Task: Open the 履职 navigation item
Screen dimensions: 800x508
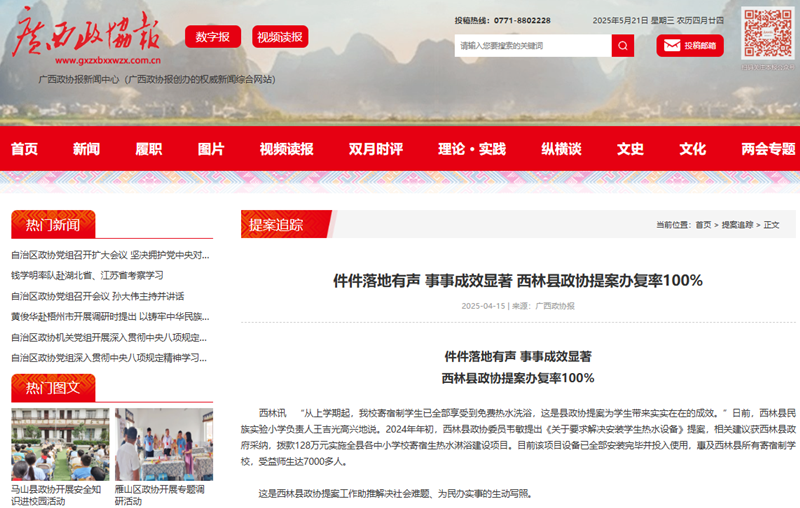Action: click(x=149, y=149)
